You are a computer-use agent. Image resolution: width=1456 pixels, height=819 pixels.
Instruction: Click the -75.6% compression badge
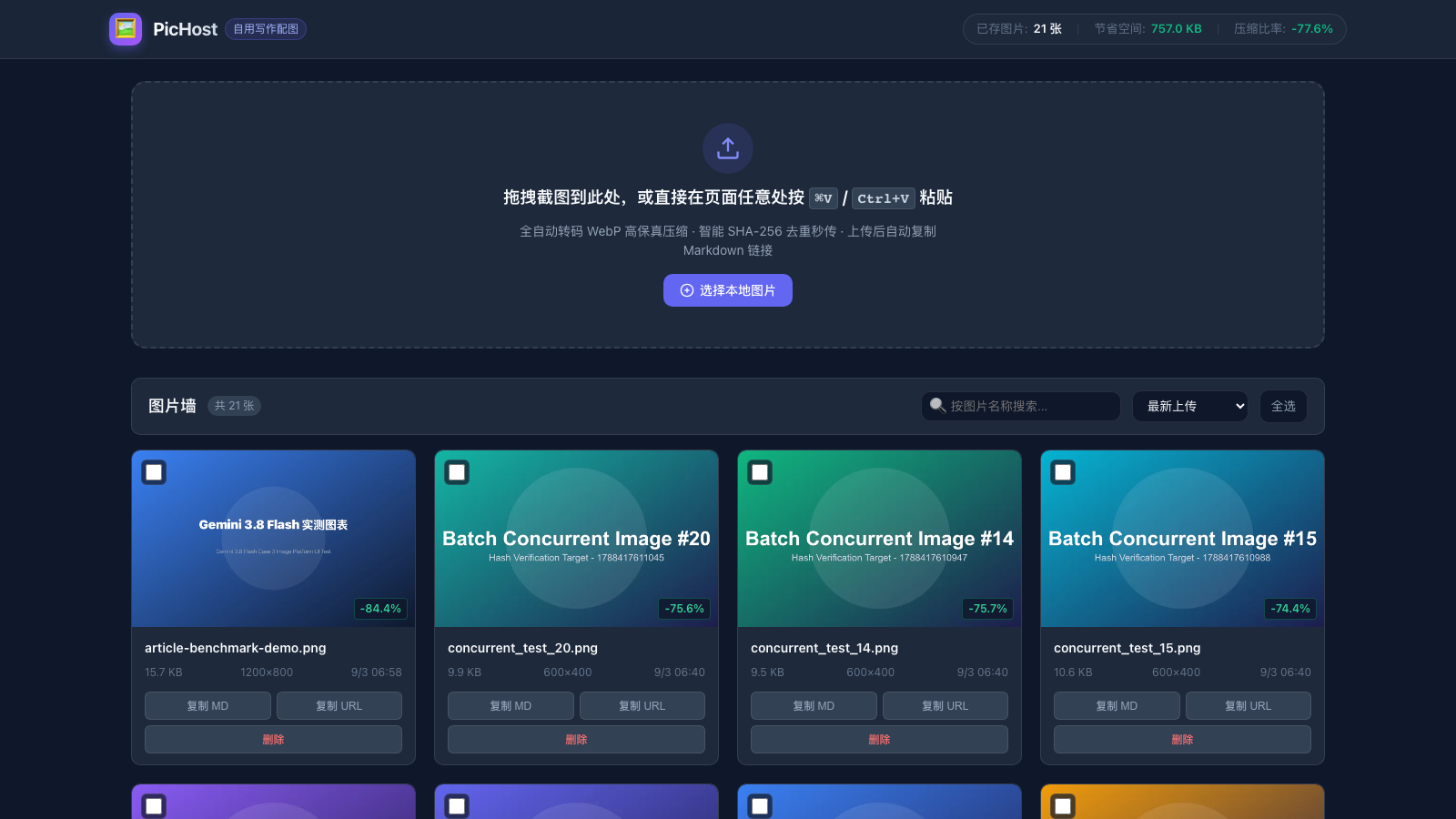pyautogui.click(x=684, y=609)
